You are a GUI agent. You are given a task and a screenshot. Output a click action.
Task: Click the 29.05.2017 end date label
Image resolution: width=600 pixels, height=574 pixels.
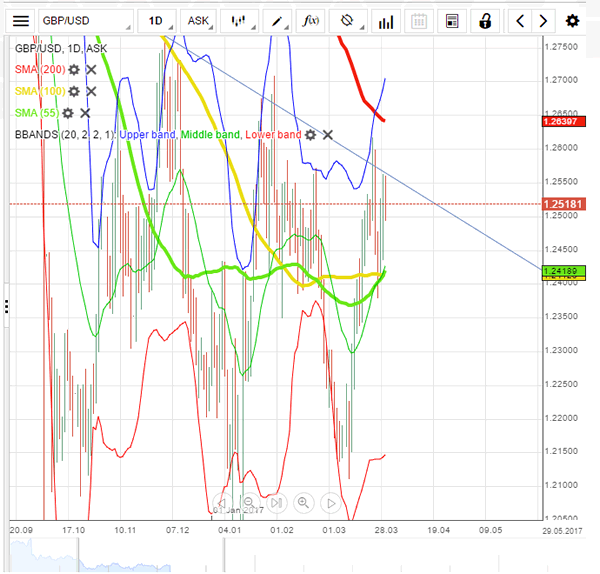(x=562, y=531)
